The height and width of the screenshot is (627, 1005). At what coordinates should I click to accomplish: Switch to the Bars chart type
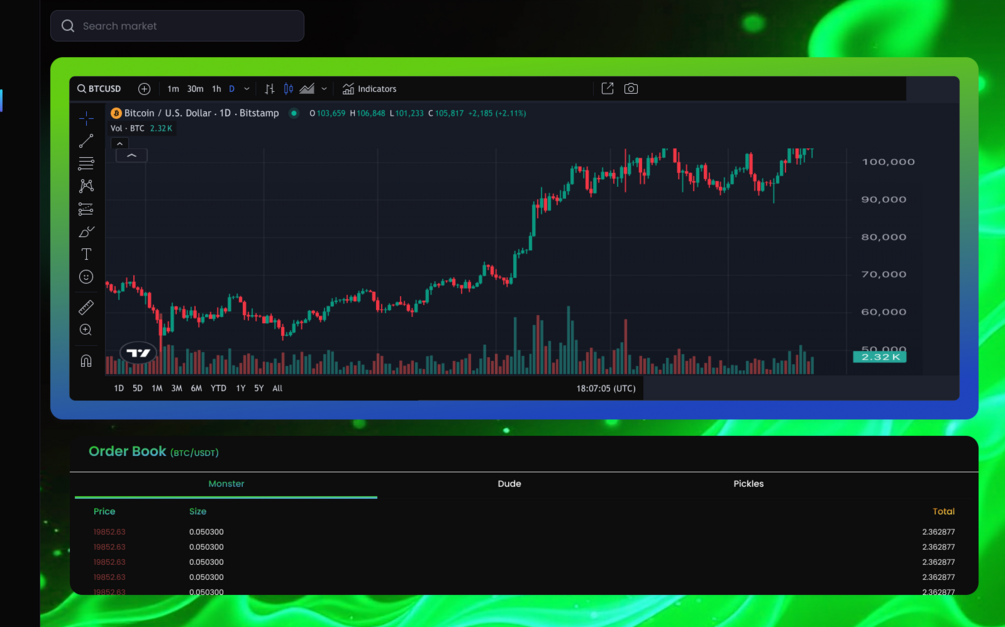[270, 89]
